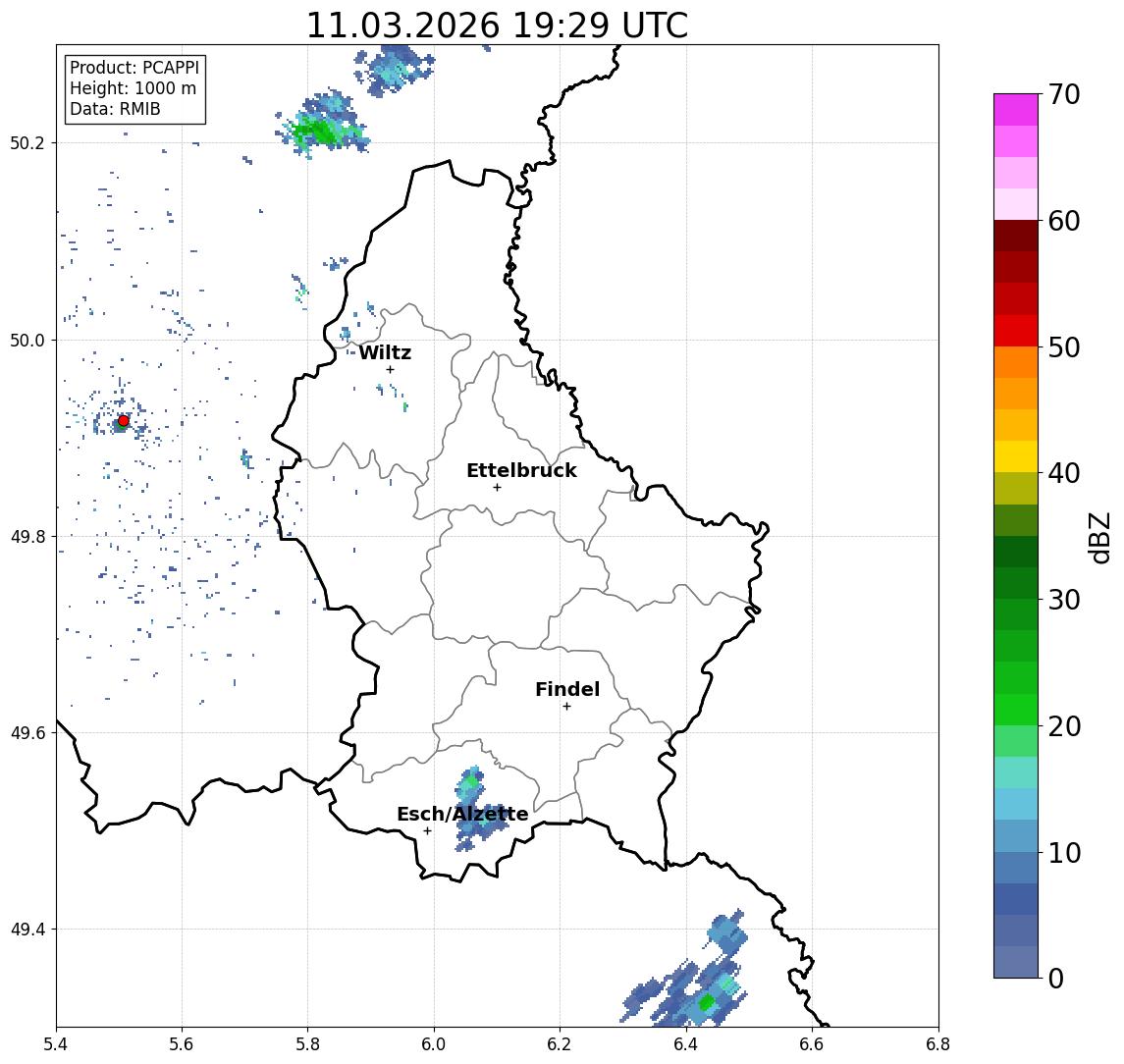Click the latitude label 49.4
The image size is (1124, 1064).
[x=27, y=930]
